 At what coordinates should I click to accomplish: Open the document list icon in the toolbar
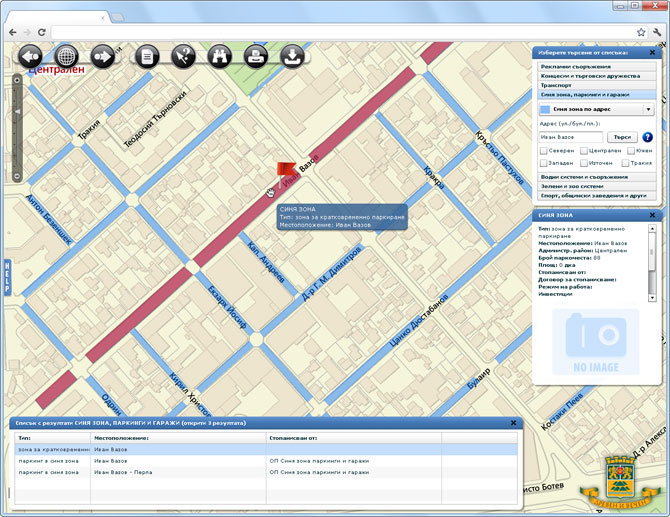coord(147,56)
